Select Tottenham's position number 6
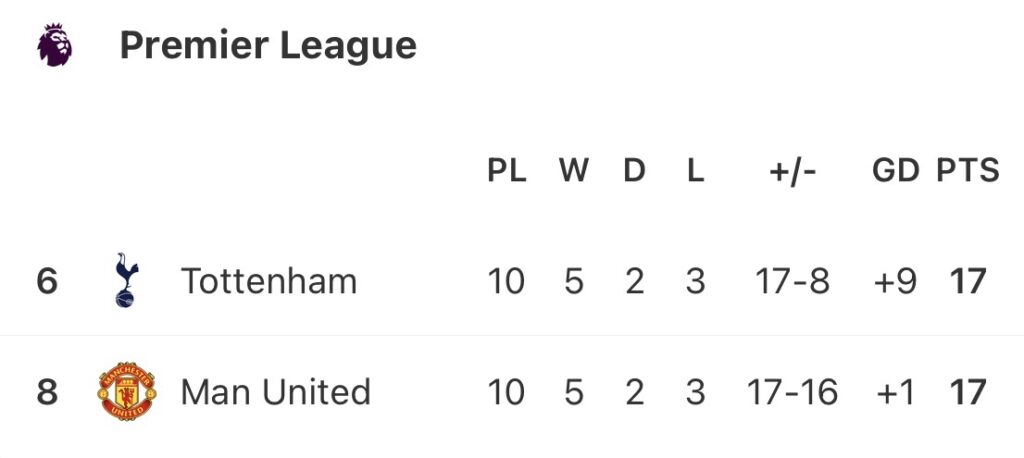The width and height of the screenshot is (1024, 458). (x=47, y=282)
